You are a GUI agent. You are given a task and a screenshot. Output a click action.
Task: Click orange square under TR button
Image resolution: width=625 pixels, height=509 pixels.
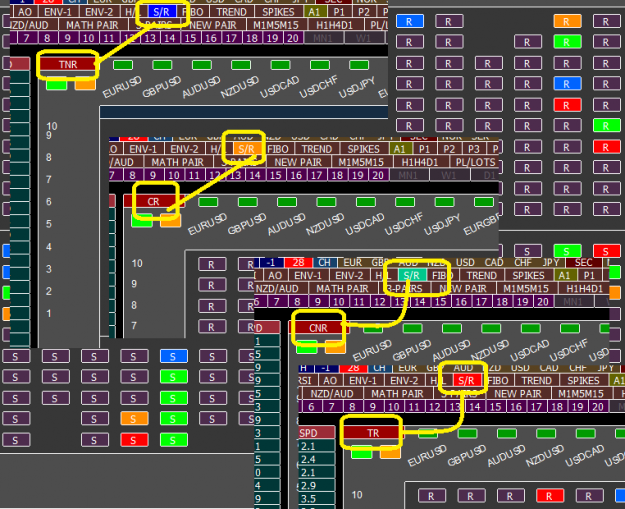390,453
